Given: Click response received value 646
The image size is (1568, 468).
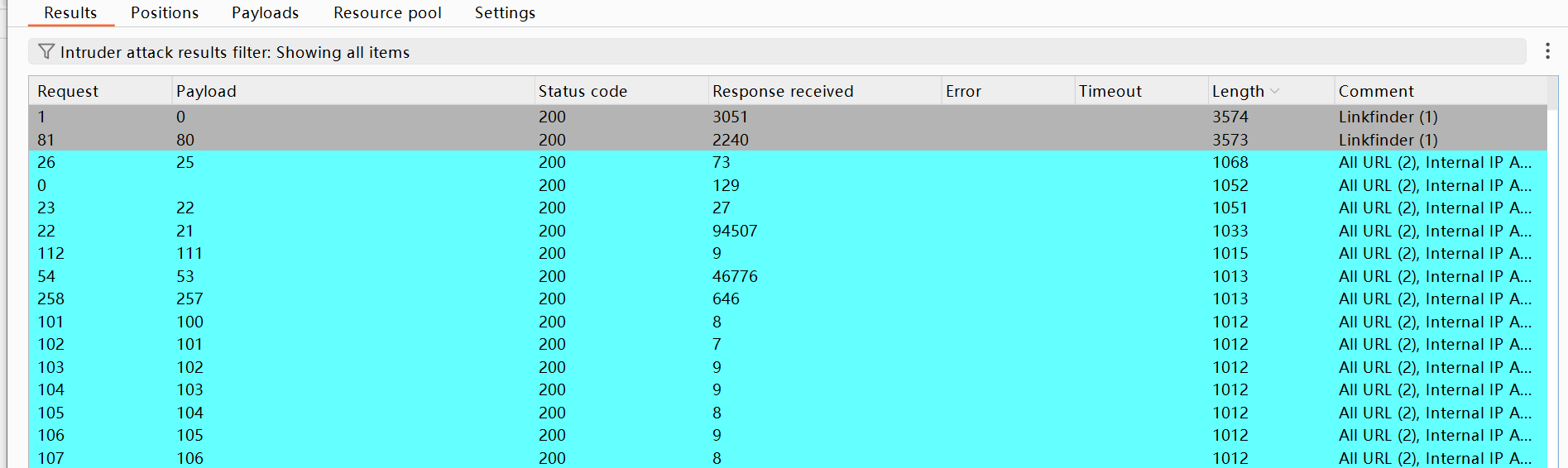Looking at the screenshot, I should [726, 298].
